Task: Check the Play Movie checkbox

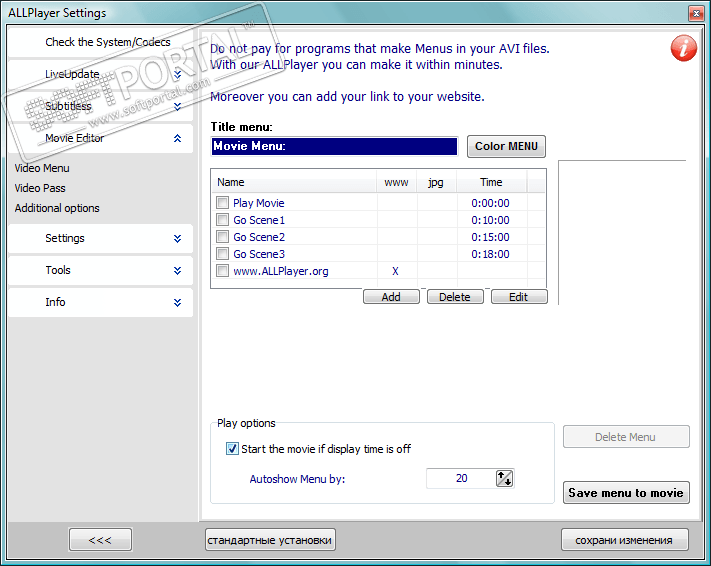Action: 222,202
